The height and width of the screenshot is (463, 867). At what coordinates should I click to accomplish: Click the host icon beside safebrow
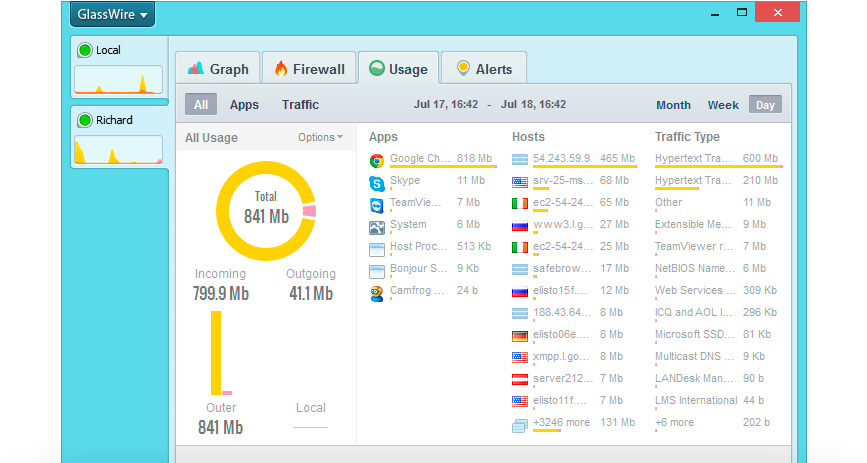520,269
